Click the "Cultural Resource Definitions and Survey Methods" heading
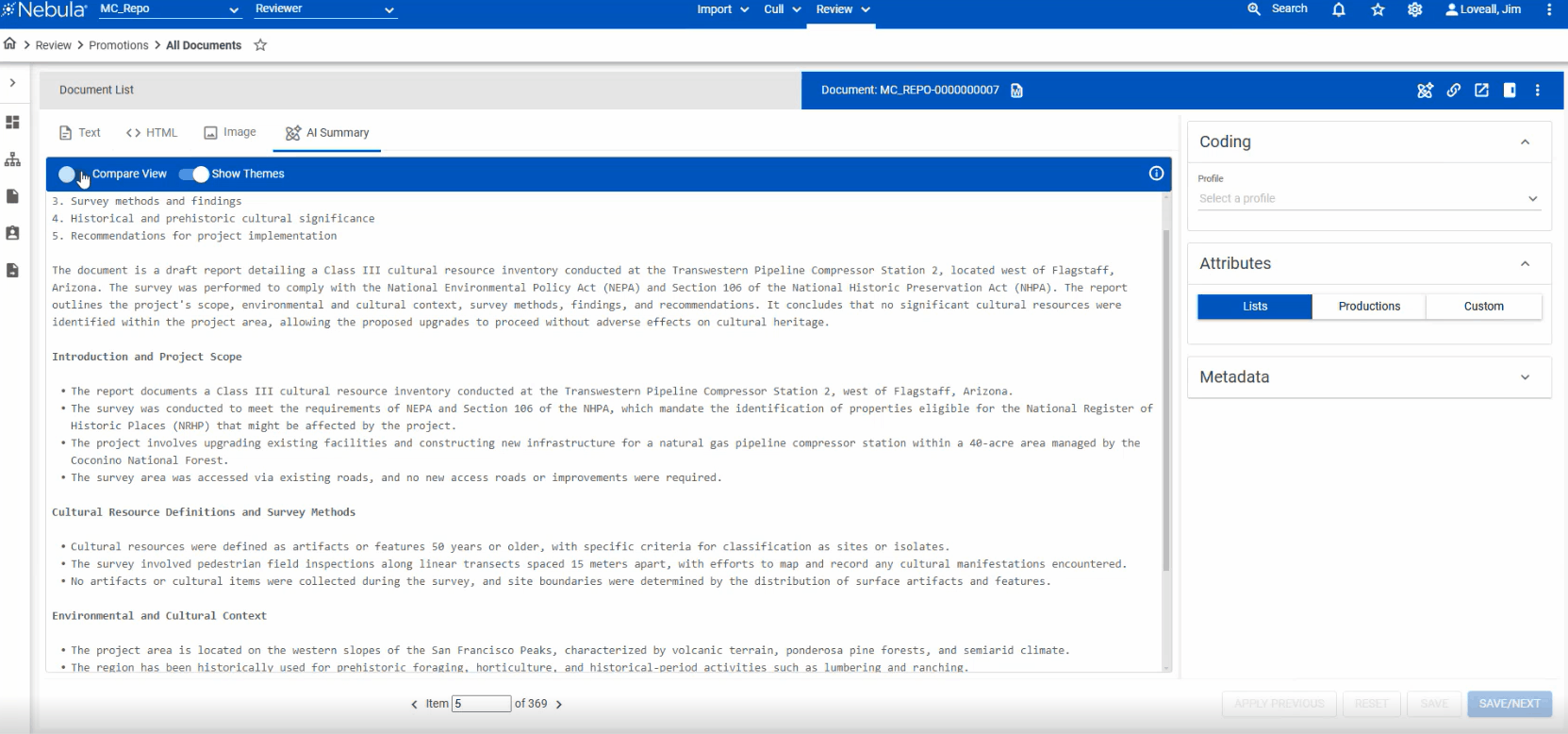Screen dimensions: 1568x734 pyautogui.click(x=204, y=513)
